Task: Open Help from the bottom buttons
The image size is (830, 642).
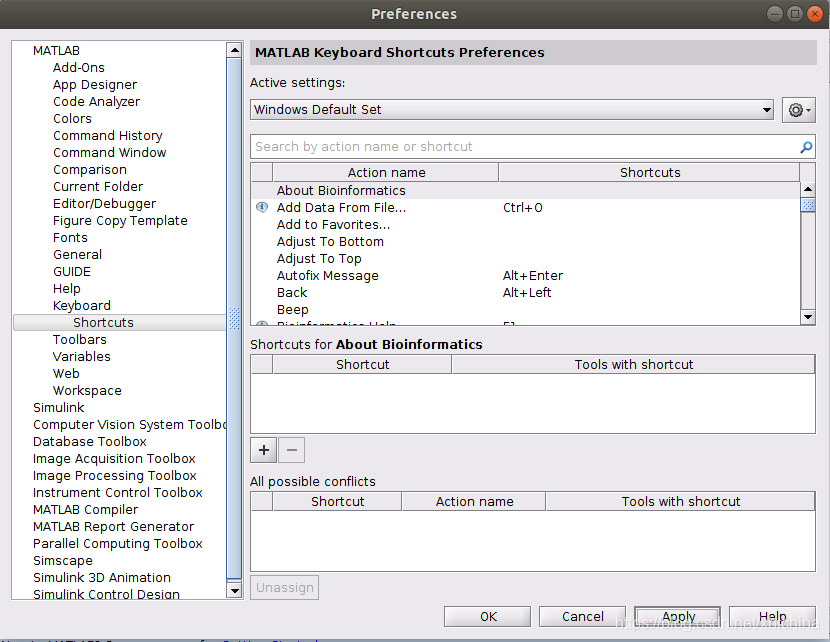Action: click(772, 616)
